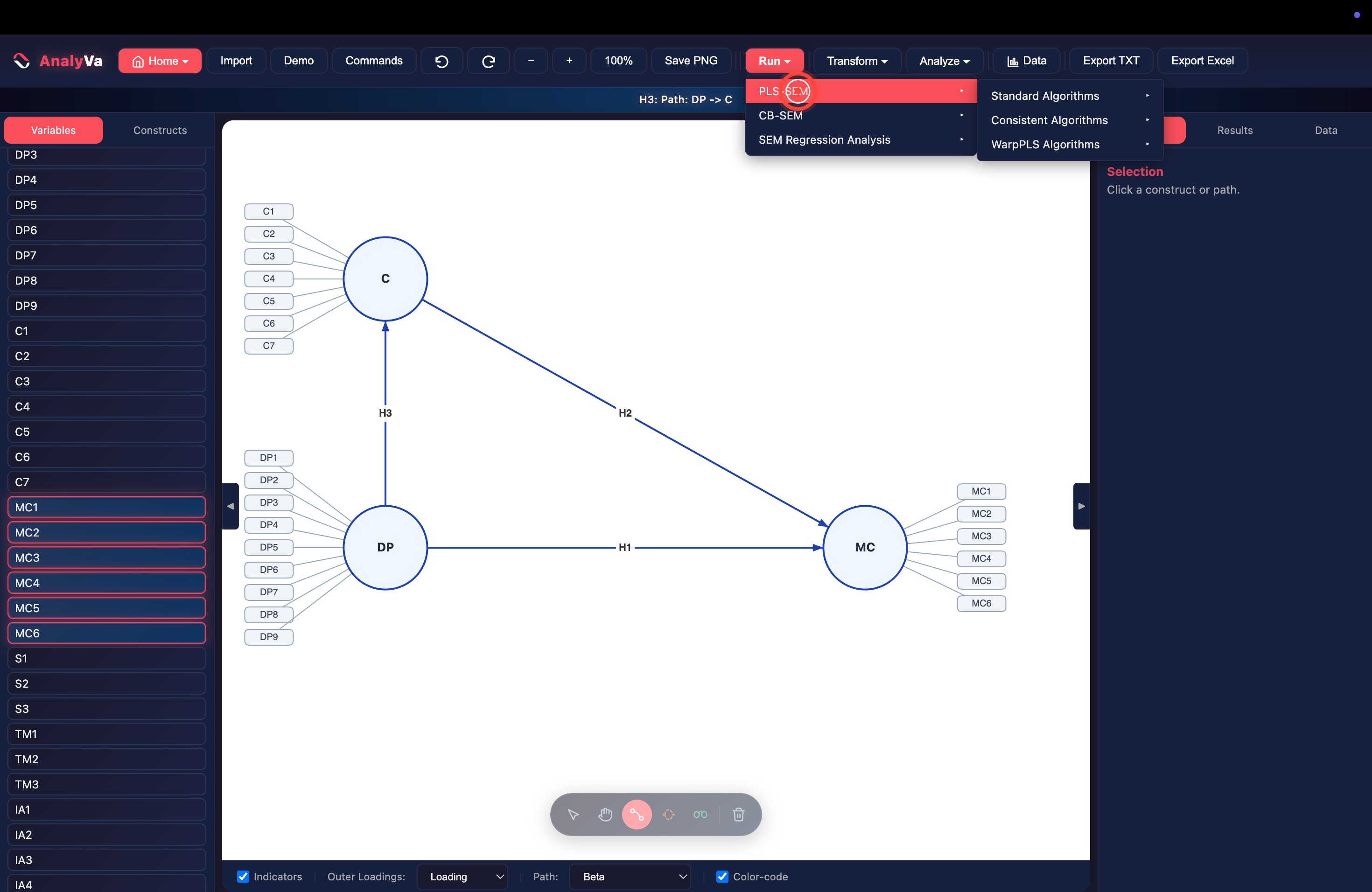The image size is (1372, 892).
Task: Click the Export Excel button
Action: (x=1203, y=61)
